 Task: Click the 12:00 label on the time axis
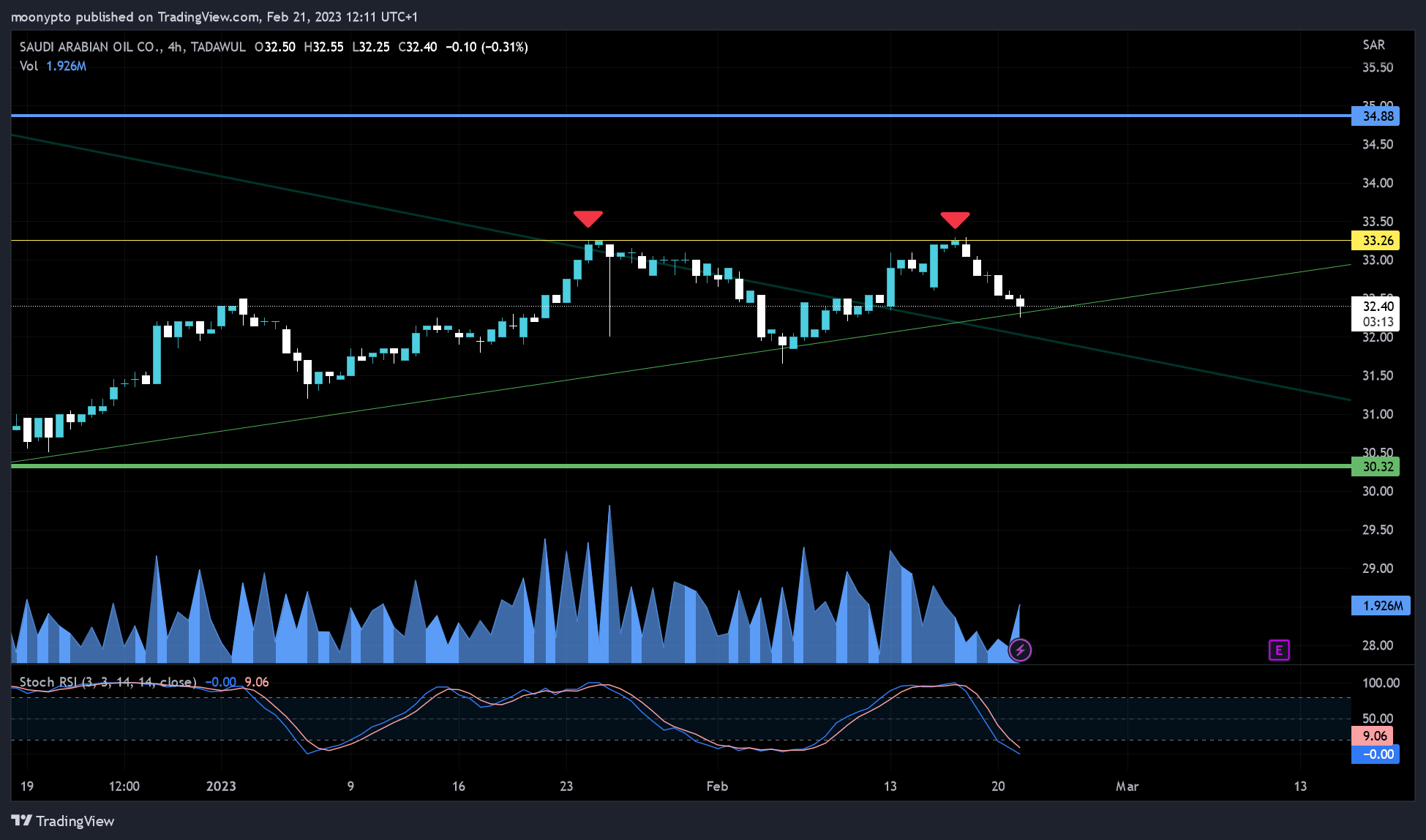click(124, 786)
